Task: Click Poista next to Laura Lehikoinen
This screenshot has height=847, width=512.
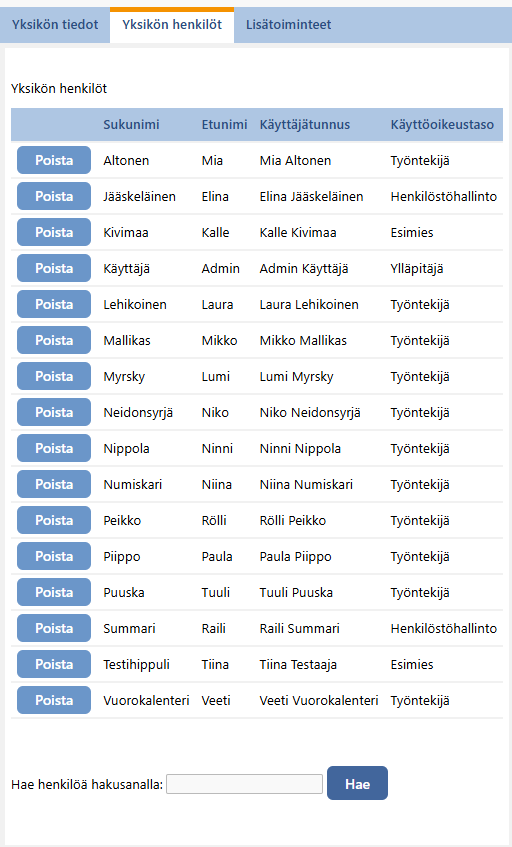Action: tap(54, 304)
